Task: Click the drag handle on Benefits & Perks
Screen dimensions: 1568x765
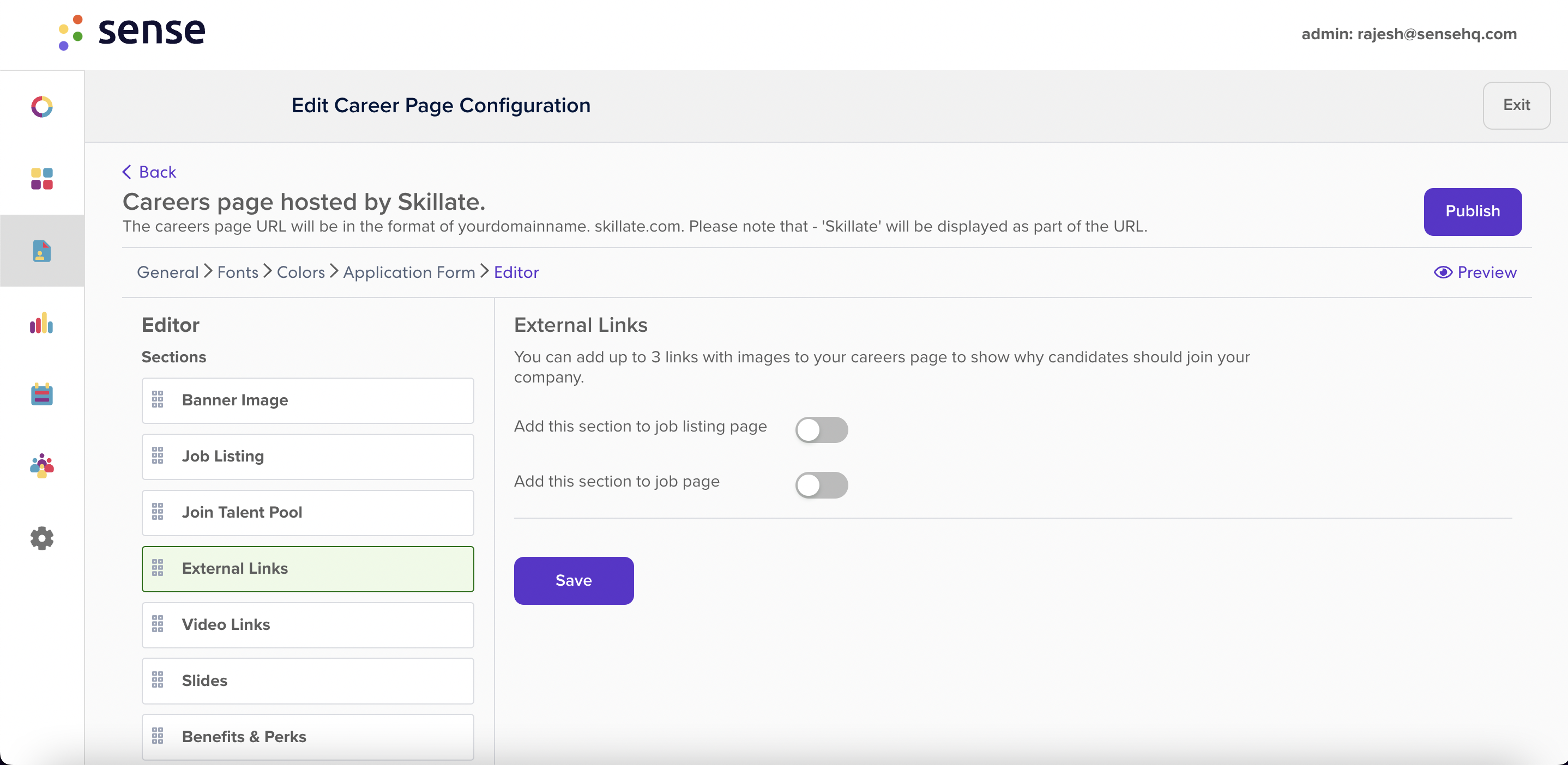Action: point(158,736)
